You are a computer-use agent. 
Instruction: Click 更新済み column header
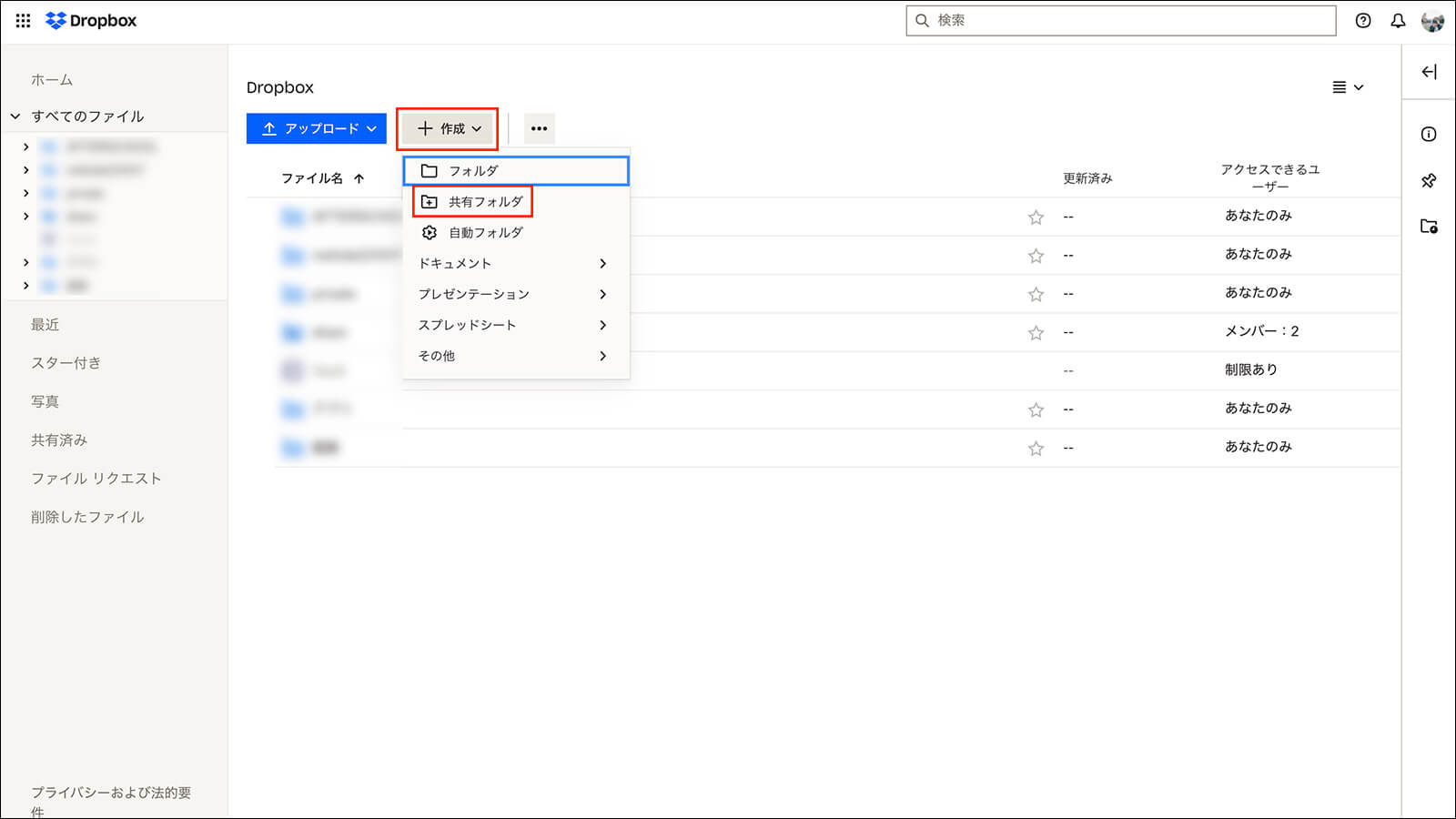[x=1087, y=178]
